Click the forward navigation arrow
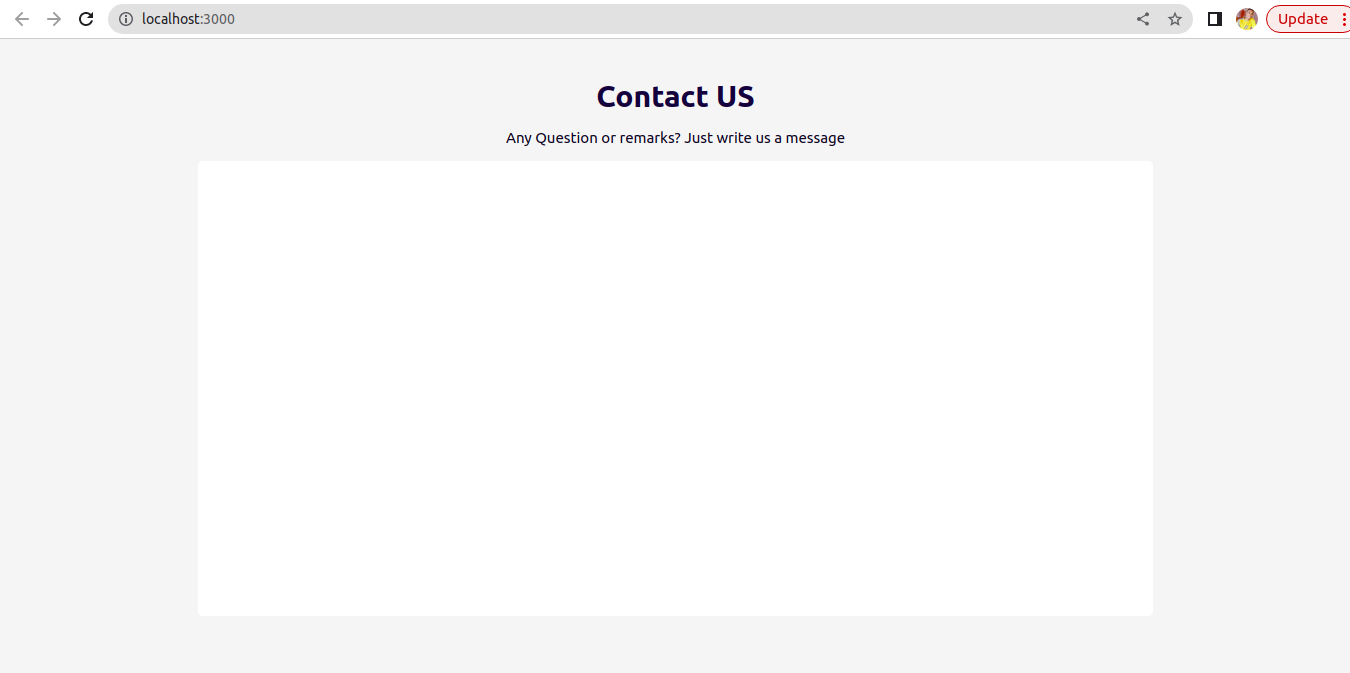Viewport: 1350px width, 673px height. 54,19
